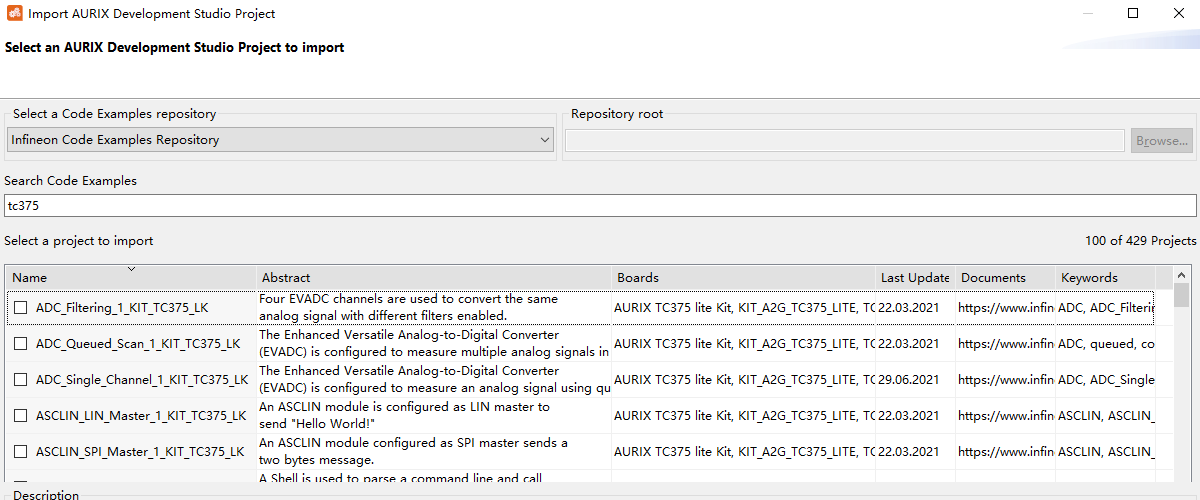Open the Code Examples repository dropdown
Screen dimensions: 1200x500
pos(280,140)
